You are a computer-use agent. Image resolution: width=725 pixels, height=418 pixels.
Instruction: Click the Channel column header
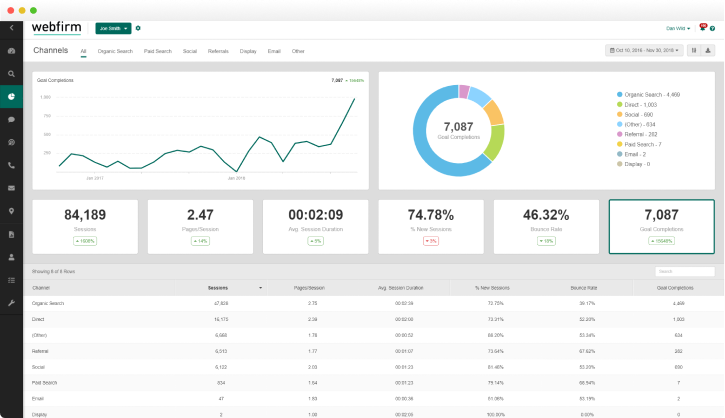(41, 288)
